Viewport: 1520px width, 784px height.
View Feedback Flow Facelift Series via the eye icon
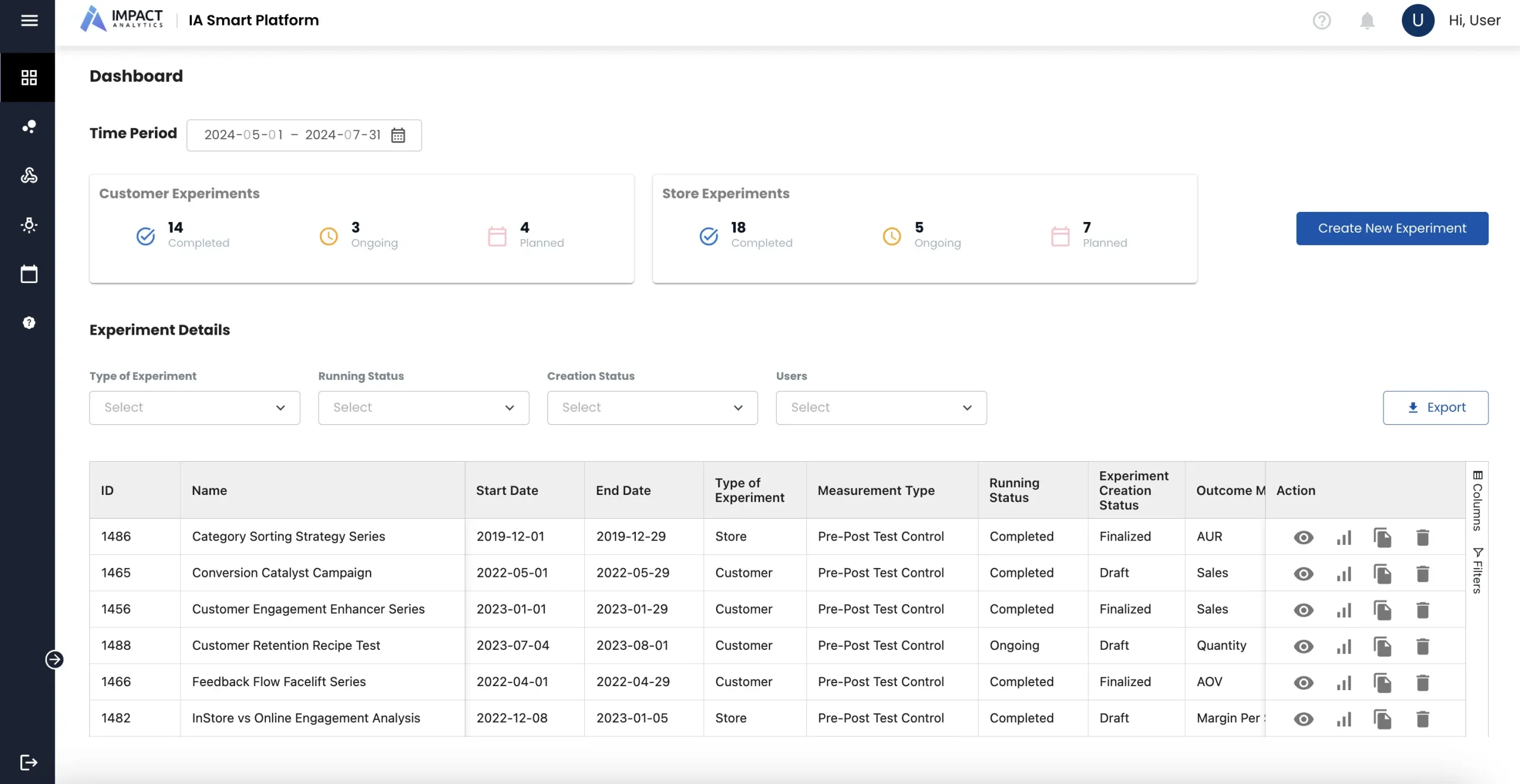point(1303,683)
